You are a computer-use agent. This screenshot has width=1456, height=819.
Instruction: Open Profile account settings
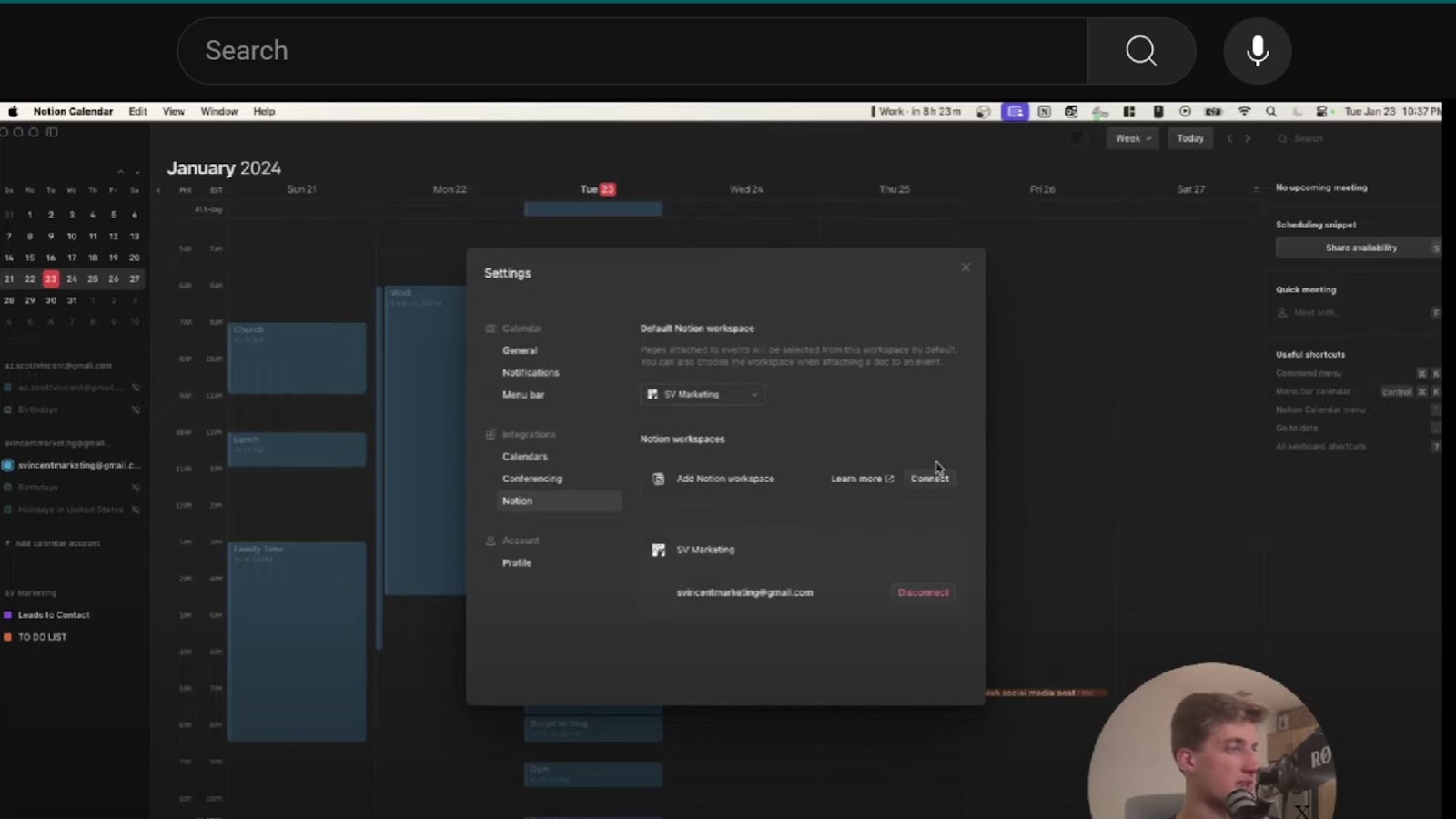click(x=517, y=562)
